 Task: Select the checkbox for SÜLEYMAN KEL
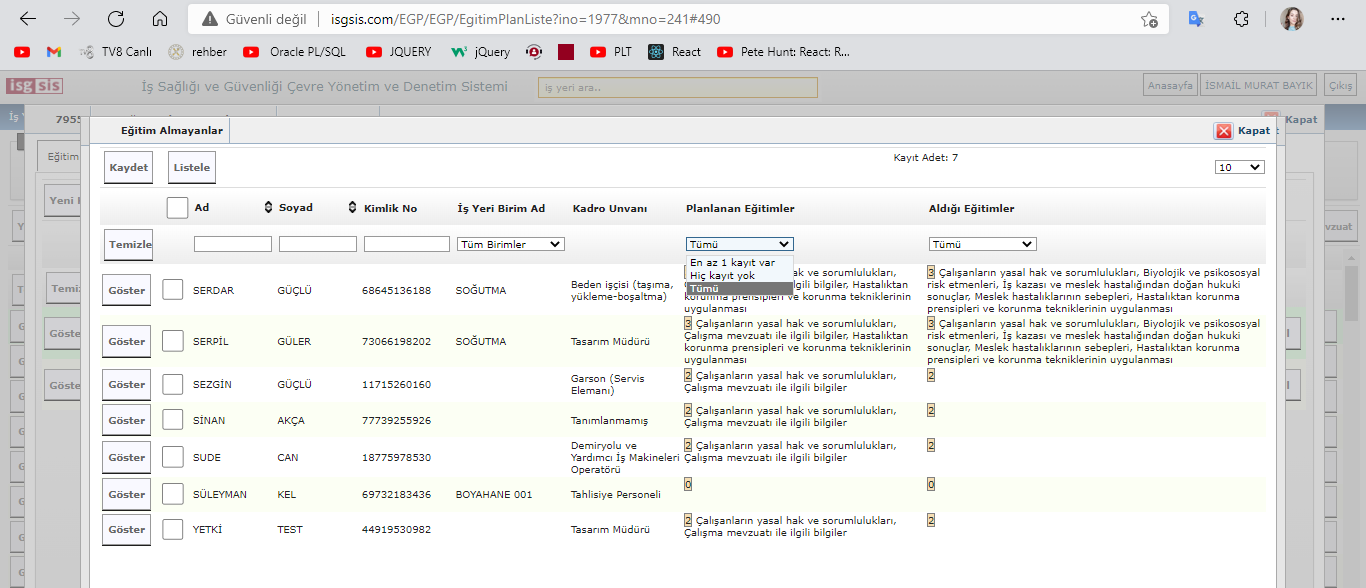(173, 494)
